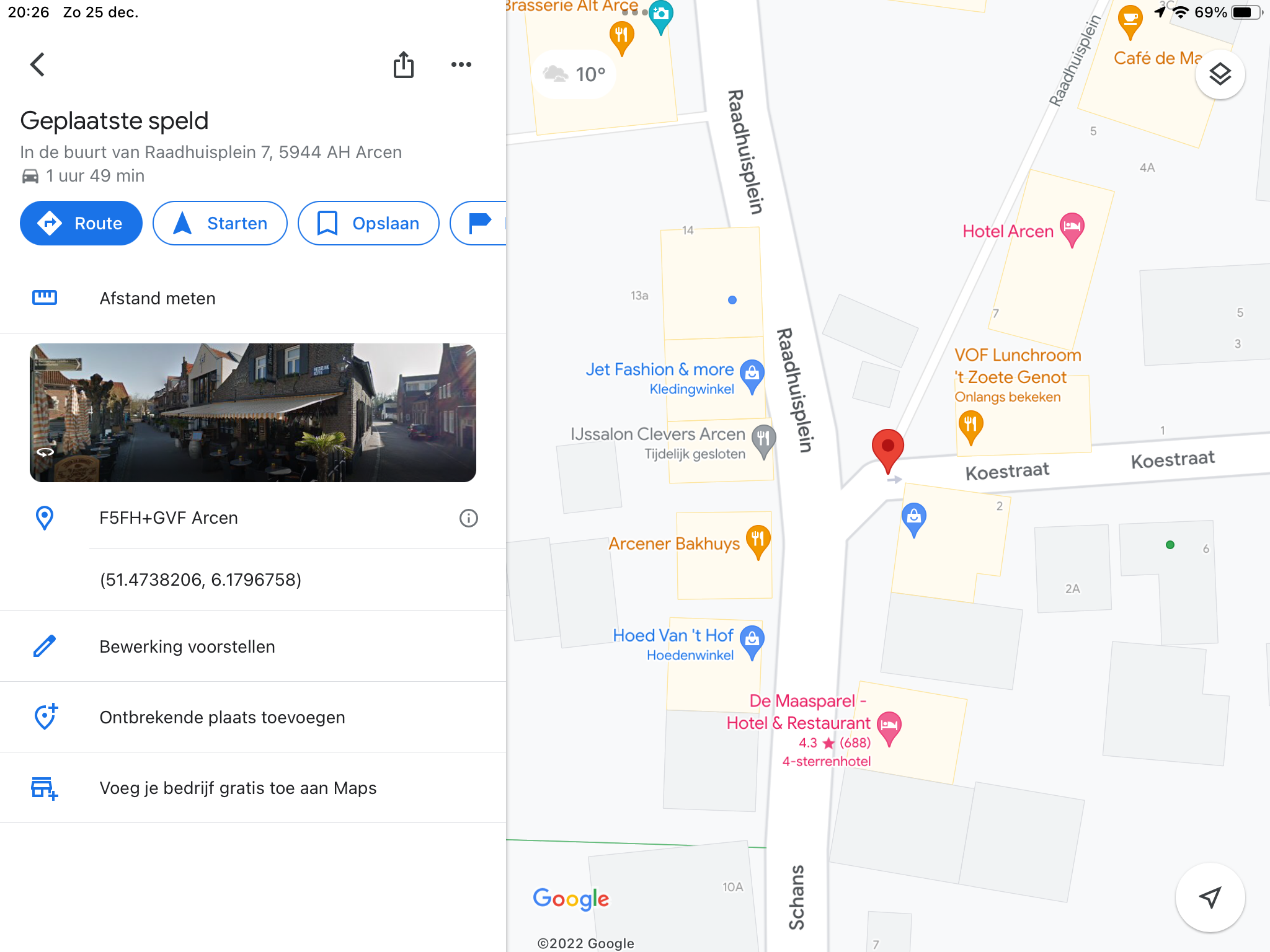Open the three-dot more options menu

(461, 64)
